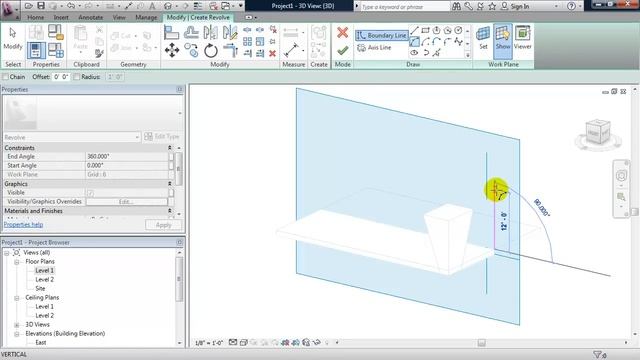Select the Trim/Extend to Corner tool
Image resolution: width=640 pixels, height=360 pixels.
(x=230, y=51)
